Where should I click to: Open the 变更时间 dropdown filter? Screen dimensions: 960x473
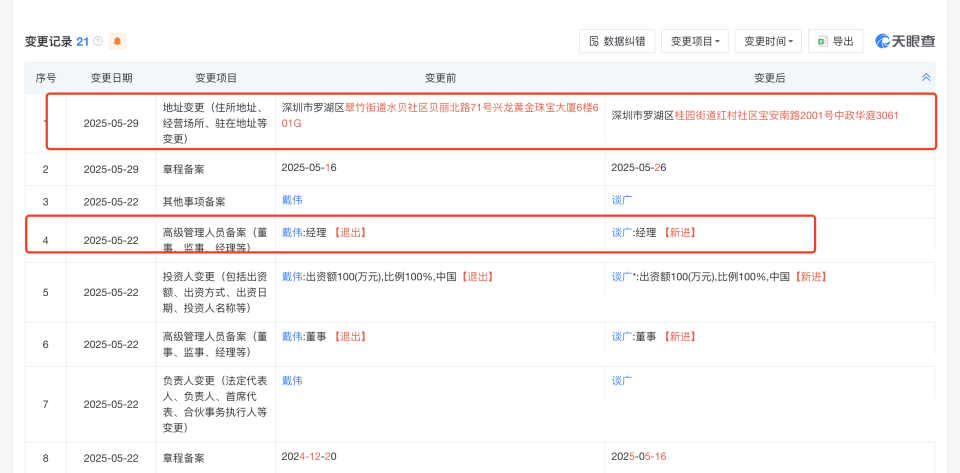[x=768, y=41]
